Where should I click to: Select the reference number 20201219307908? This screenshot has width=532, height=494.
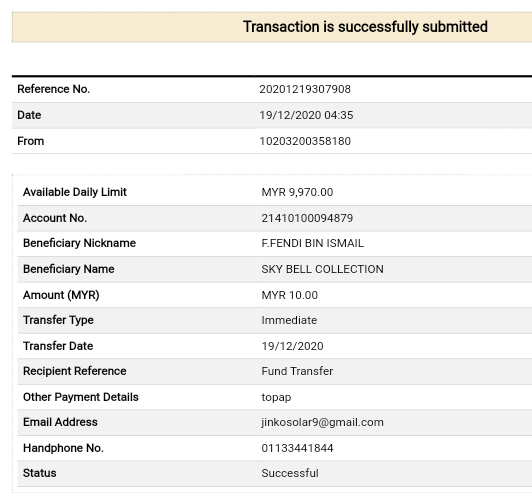click(x=305, y=89)
